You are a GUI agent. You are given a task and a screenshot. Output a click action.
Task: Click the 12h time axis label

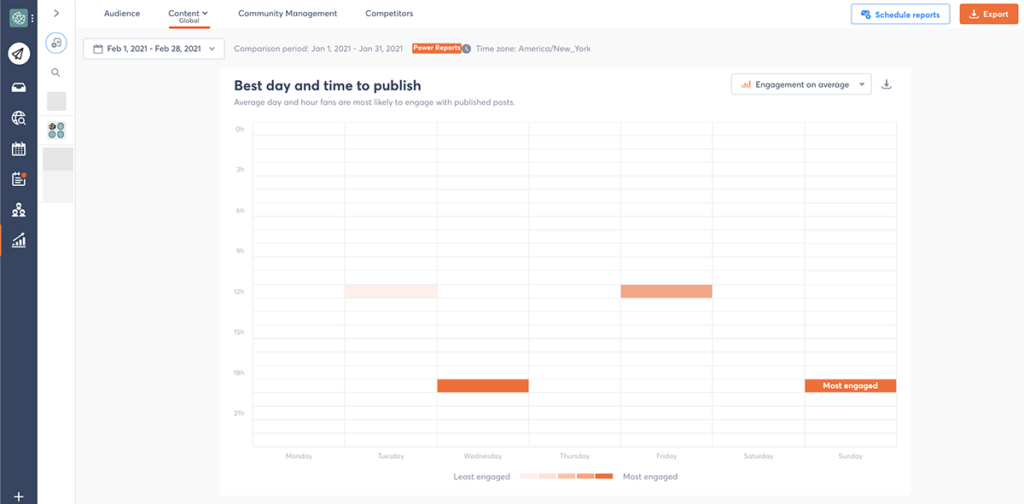(x=239, y=291)
